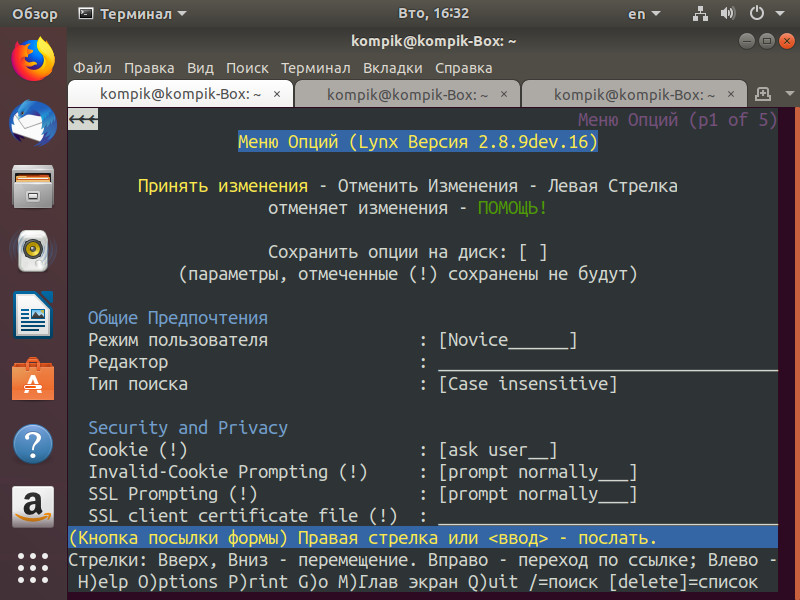Open the Правка menu
The width and height of the screenshot is (800, 600).
click(x=149, y=68)
